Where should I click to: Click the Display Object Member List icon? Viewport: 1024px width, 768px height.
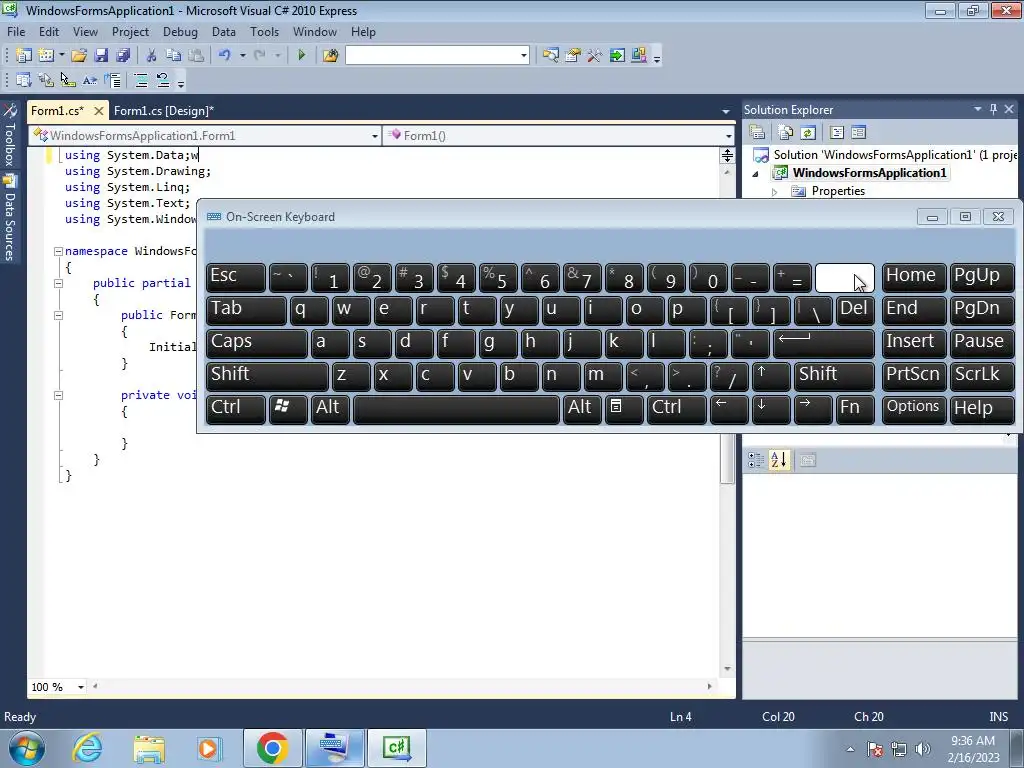24,80
